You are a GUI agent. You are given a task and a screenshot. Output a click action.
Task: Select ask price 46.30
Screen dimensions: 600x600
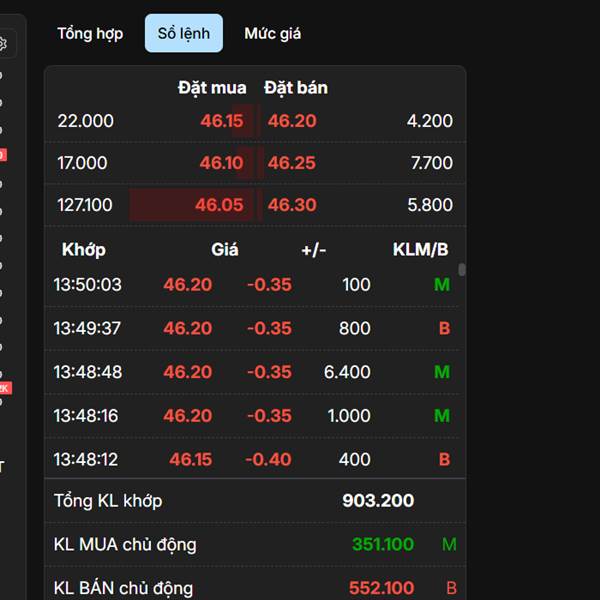tap(292, 205)
